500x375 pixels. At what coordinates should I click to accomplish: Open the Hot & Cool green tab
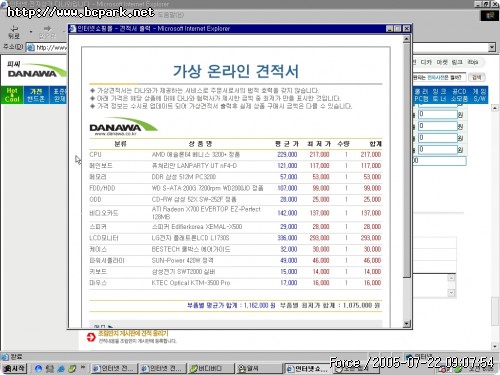(x=12, y=95)
